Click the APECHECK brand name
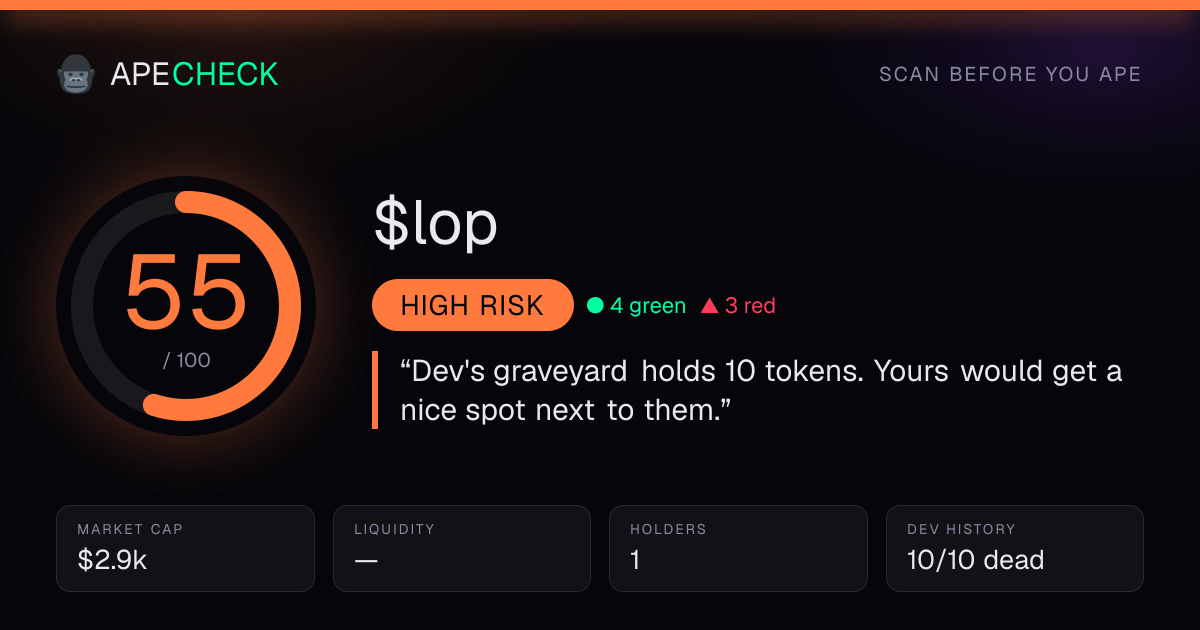 [x=194, y=74]
